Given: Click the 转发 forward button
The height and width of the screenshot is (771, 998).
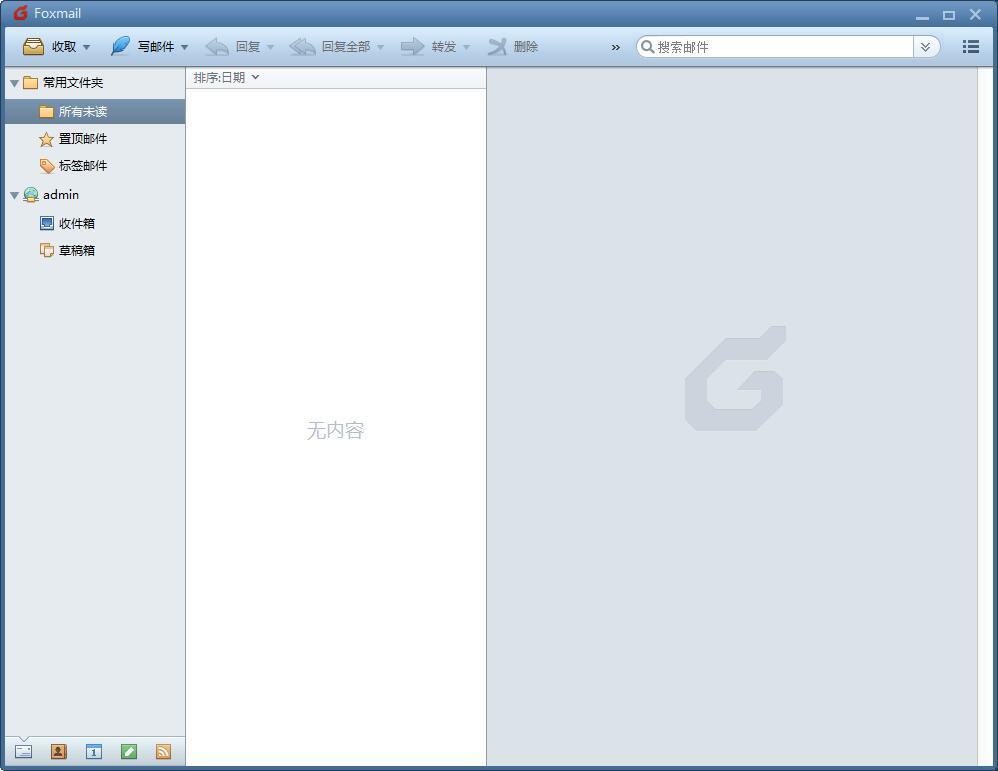Looking at the screenshot, I should click(428, 46).
